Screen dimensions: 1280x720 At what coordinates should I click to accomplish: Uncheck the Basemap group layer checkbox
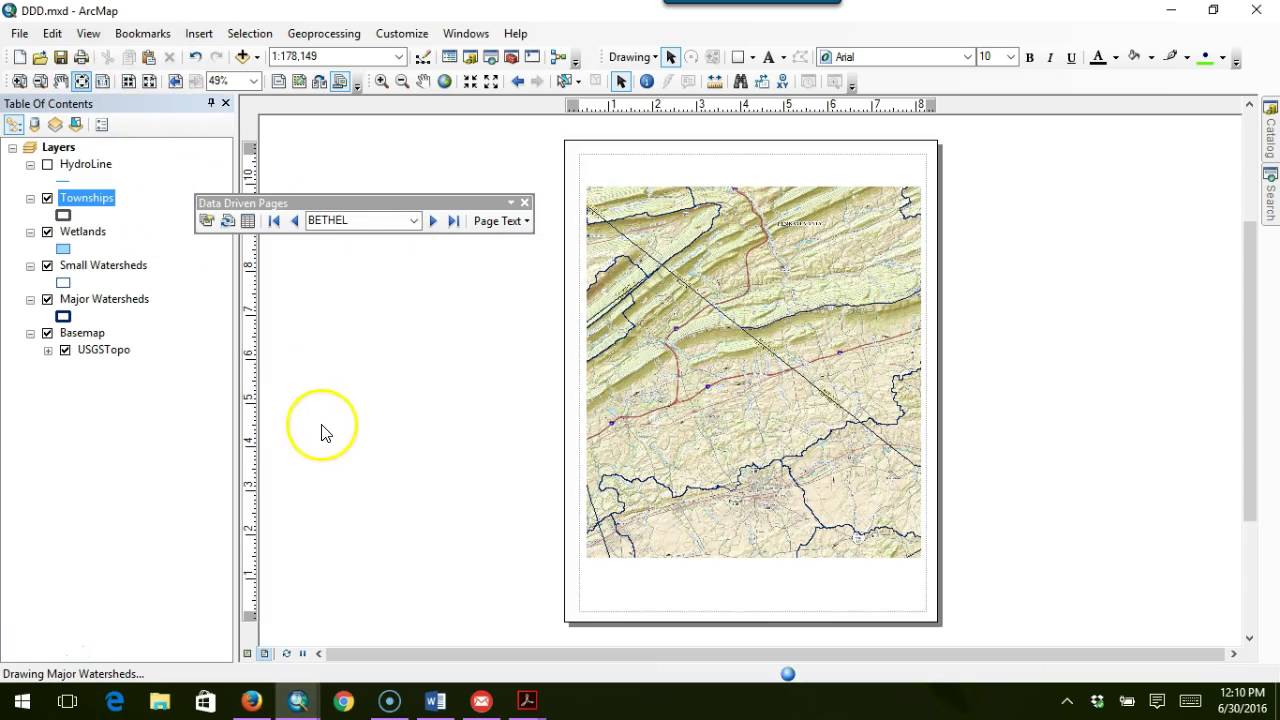pos(47,334)
